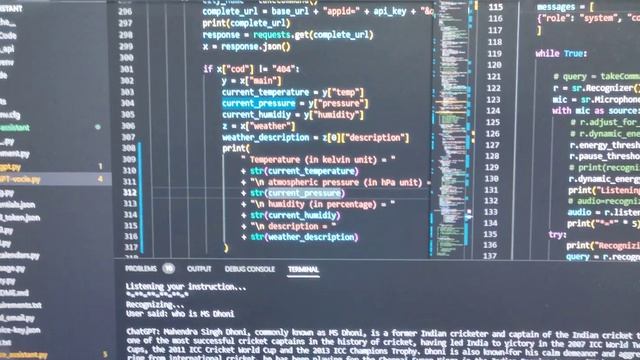The width and height of the screenshot is (640, 360).
Task: Click line number 135 in right editor
Action: pos(490,234)
